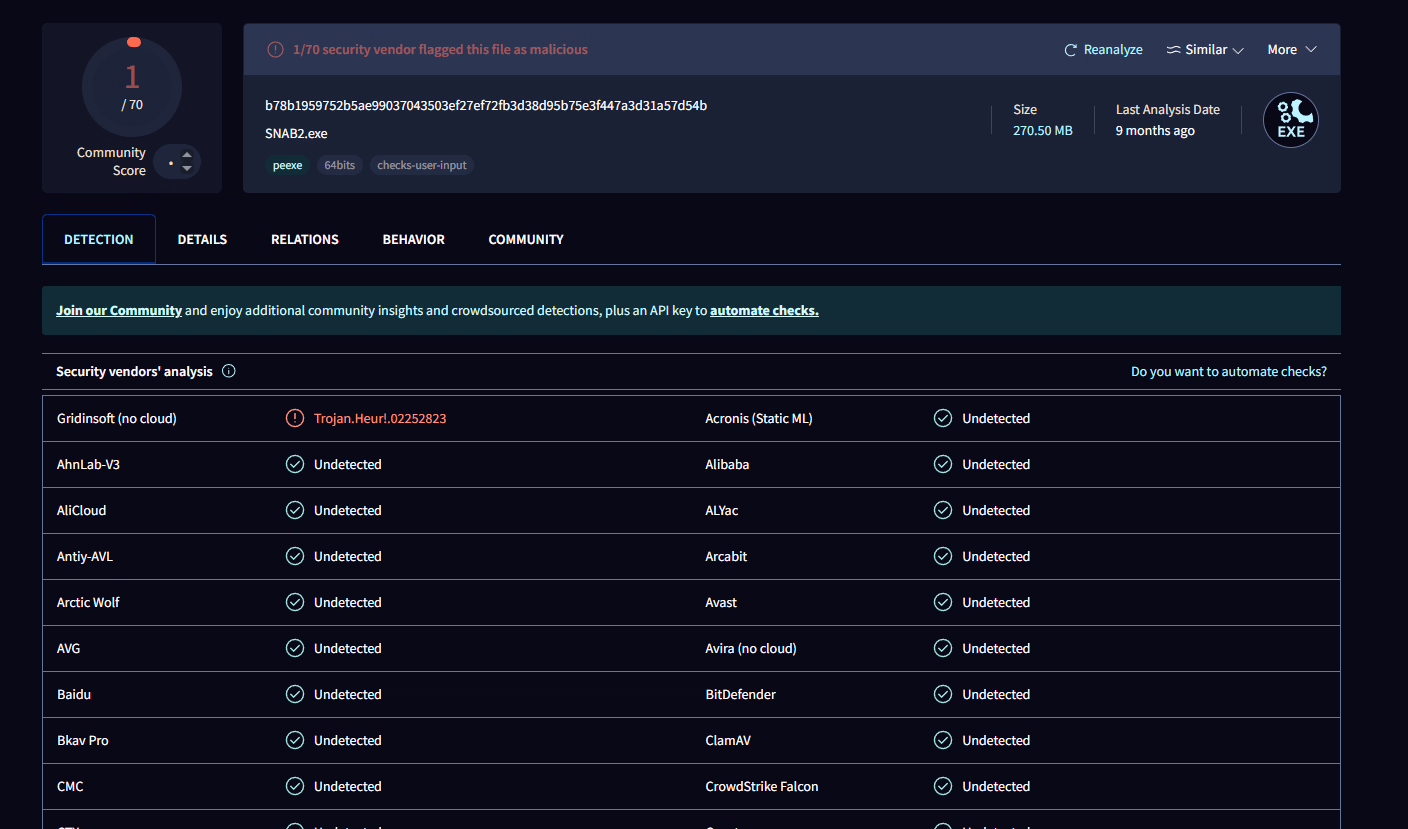Click the Baidu vendor name
The image size is (1408, 829).
[74, 694]
